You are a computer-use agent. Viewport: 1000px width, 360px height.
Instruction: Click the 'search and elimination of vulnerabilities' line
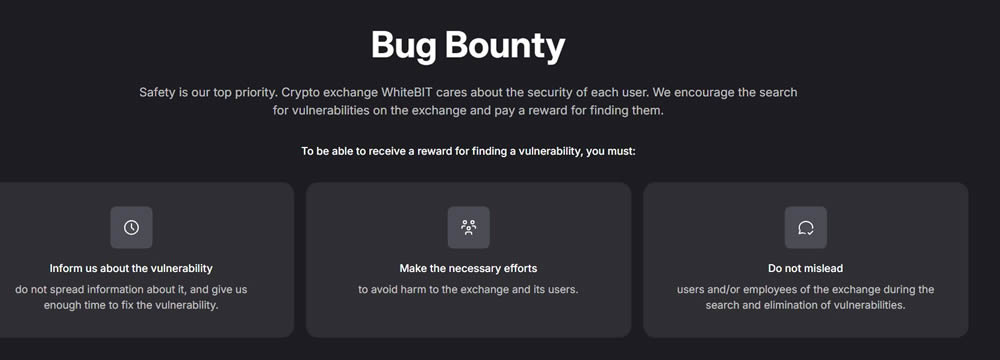pyautogui.click(x=805, y=305)
